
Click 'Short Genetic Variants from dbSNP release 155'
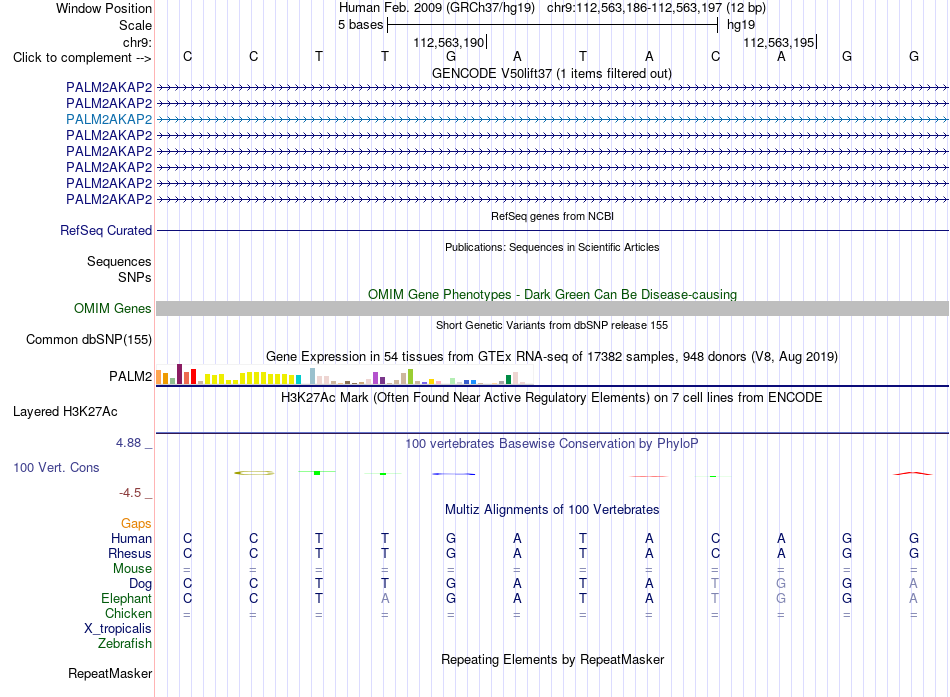pos(552,325)
